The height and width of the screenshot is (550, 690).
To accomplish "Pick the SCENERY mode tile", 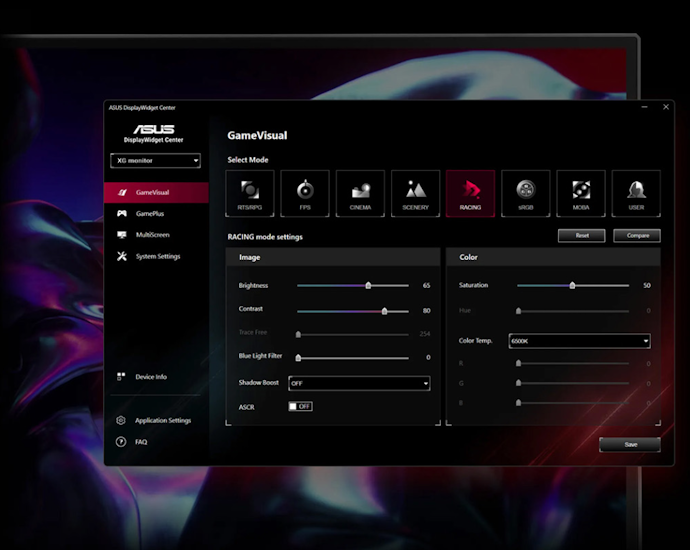I will coord(415,194).
